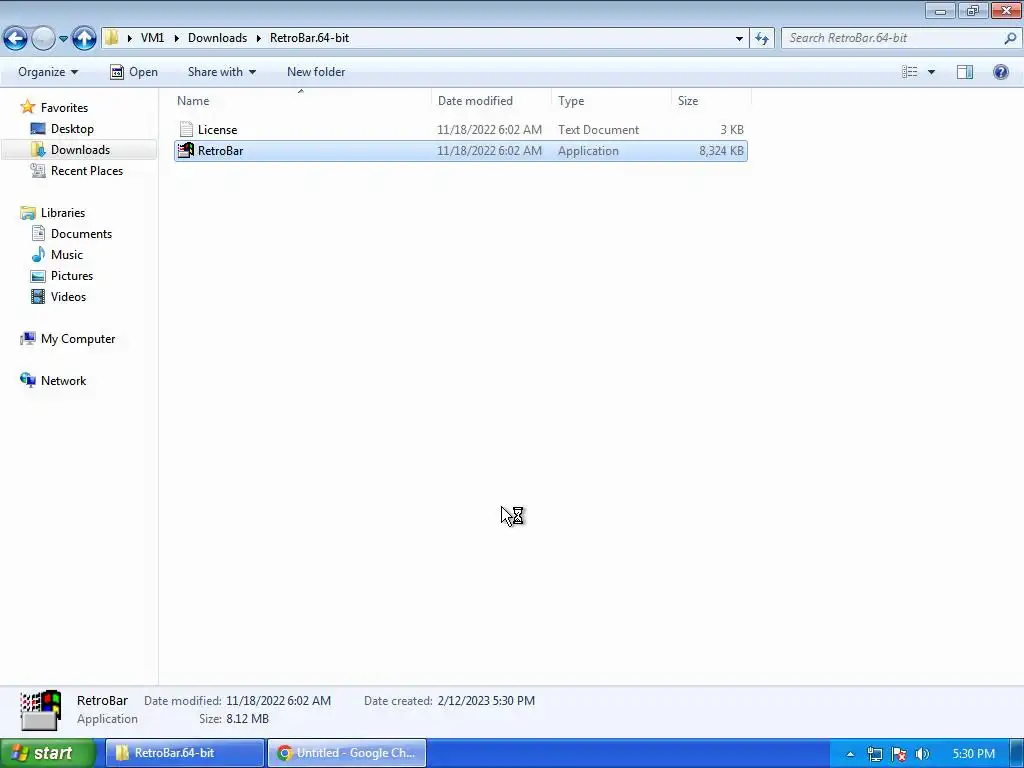Select the RetroBar file name

(x=221, y=151)
